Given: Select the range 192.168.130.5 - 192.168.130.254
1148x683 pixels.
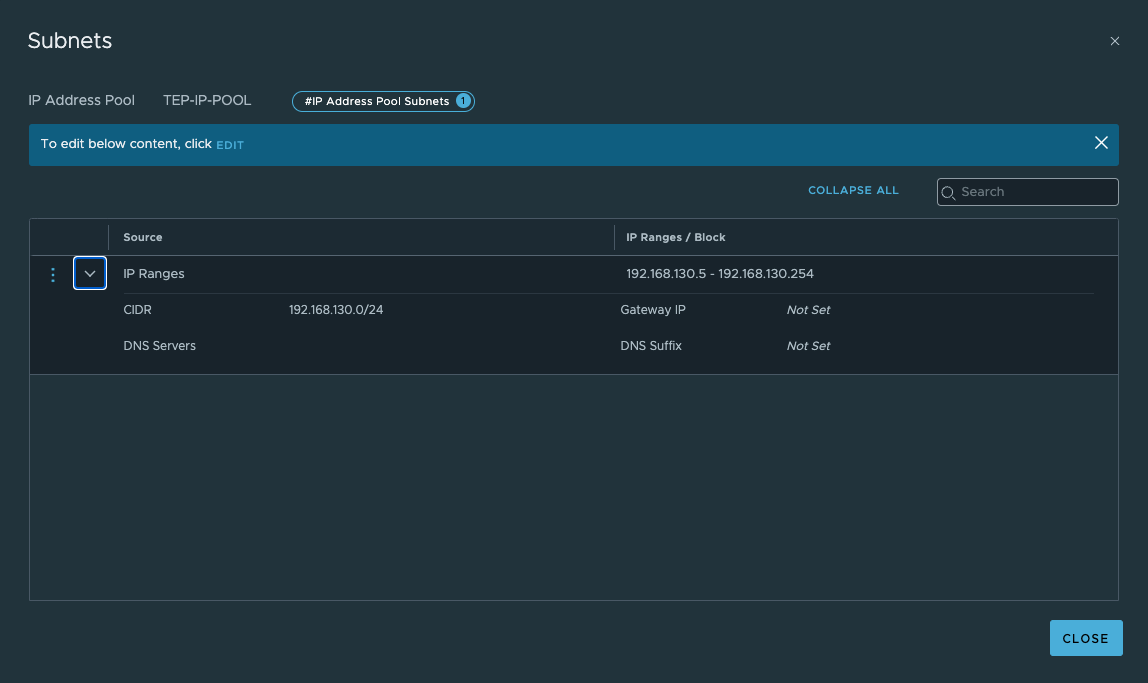Looking at the screenshot, I should (x=720, y=274).
